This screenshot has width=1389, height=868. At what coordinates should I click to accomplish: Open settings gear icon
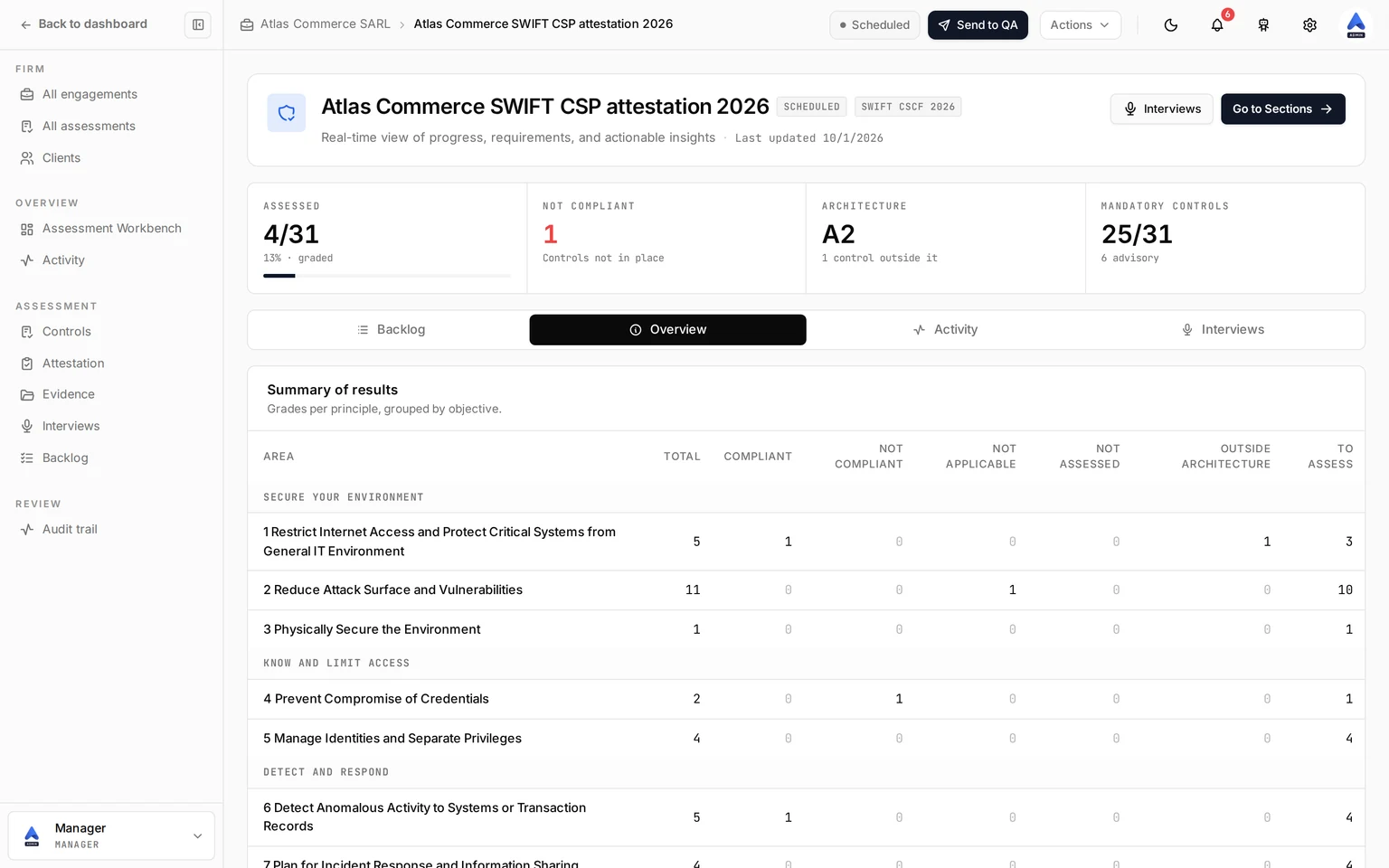click(1309, 25)
